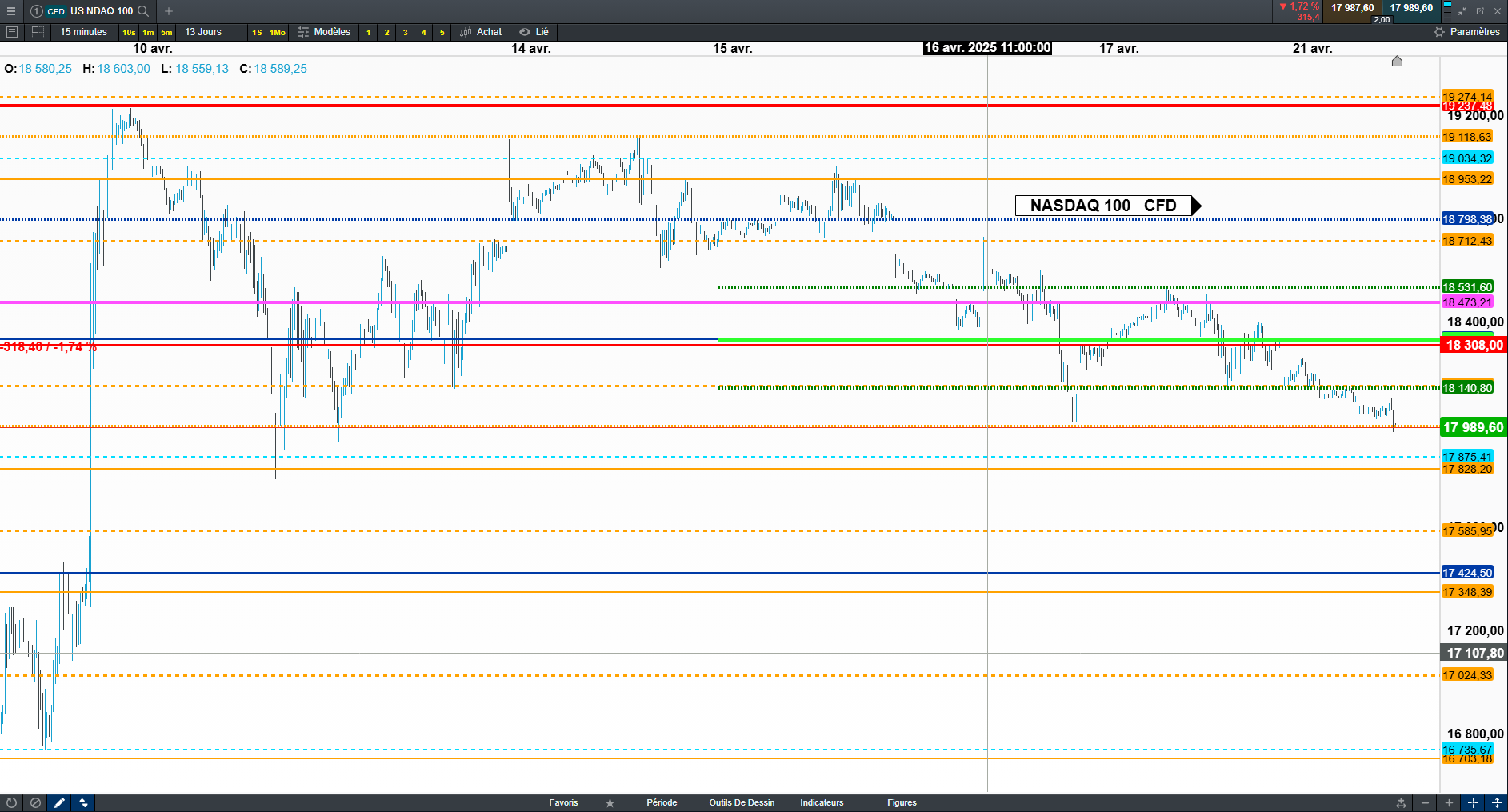Click the CFD instrument type badge
This screenshot has width=1508, height=812.
point(56,11)
